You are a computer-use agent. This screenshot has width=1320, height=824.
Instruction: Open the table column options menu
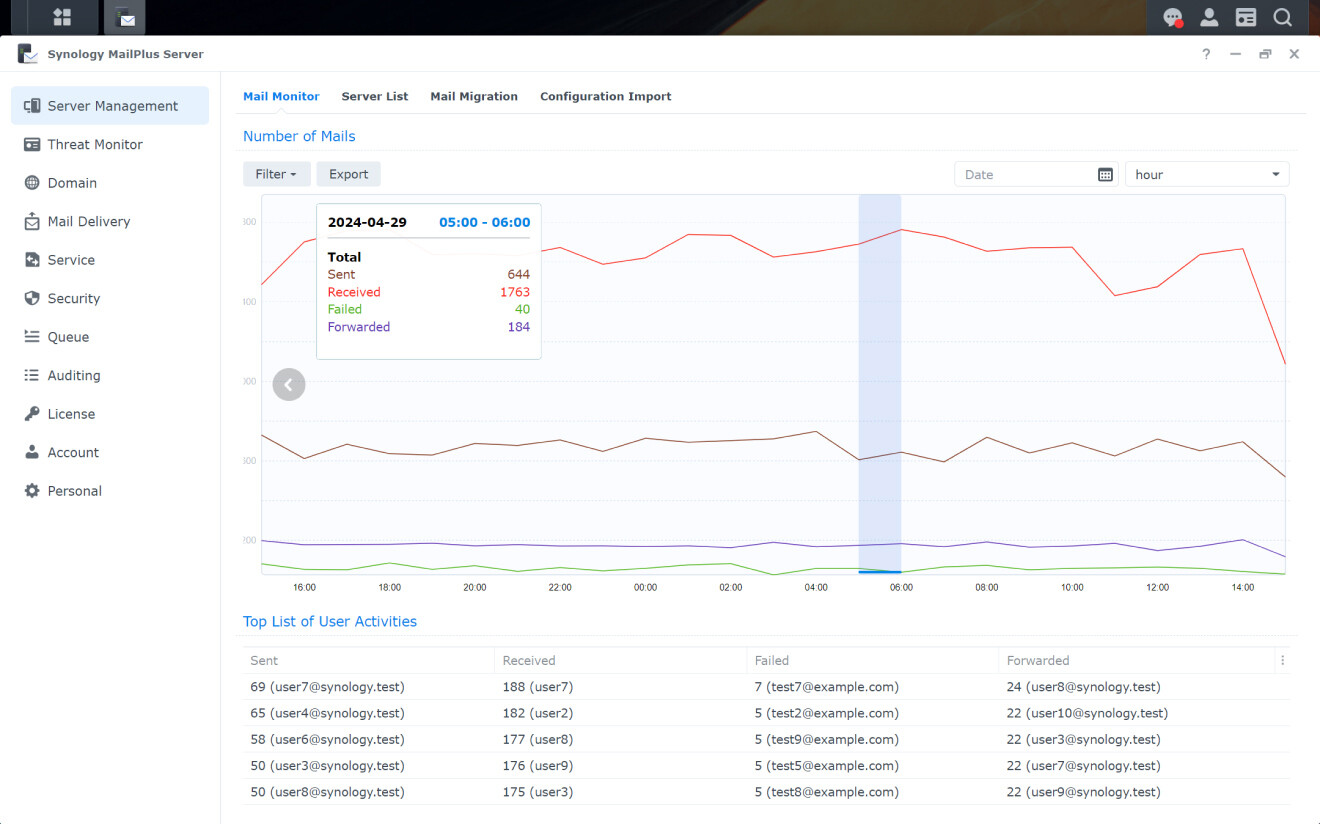1282,661
